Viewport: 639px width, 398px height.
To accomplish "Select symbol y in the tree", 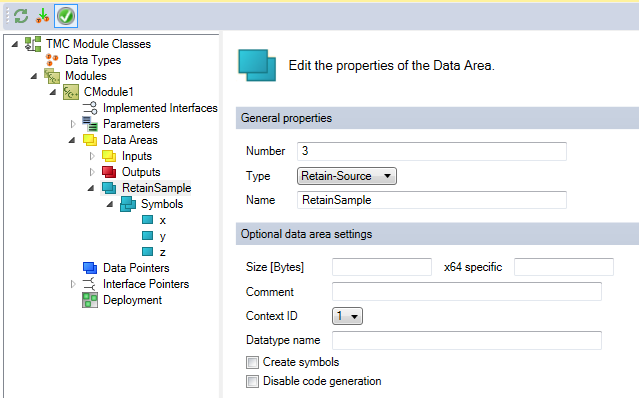I will 163,236.
